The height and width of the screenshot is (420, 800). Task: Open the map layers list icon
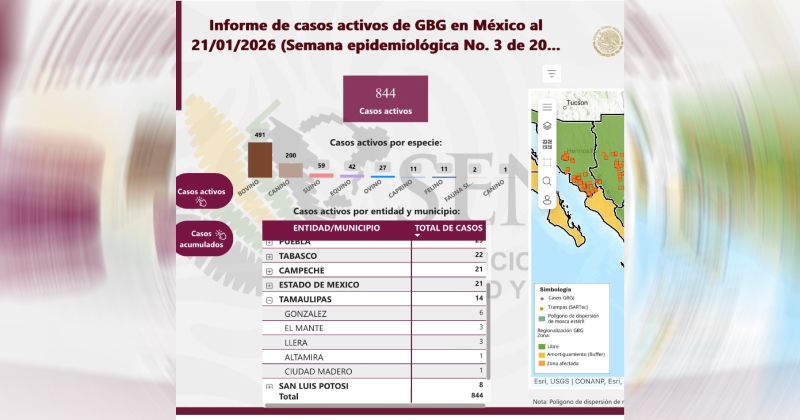click(547, 126)
